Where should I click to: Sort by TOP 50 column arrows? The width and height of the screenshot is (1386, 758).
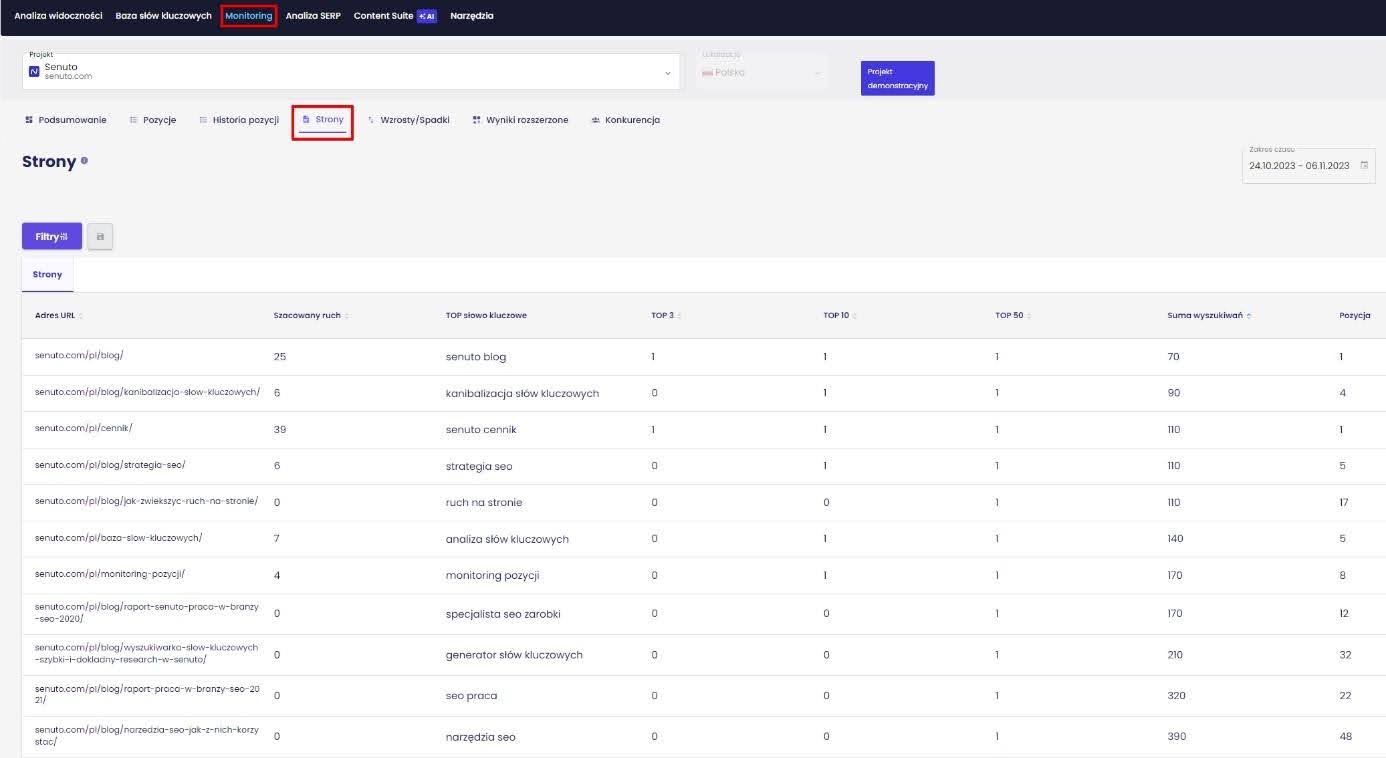(1029, 316)
